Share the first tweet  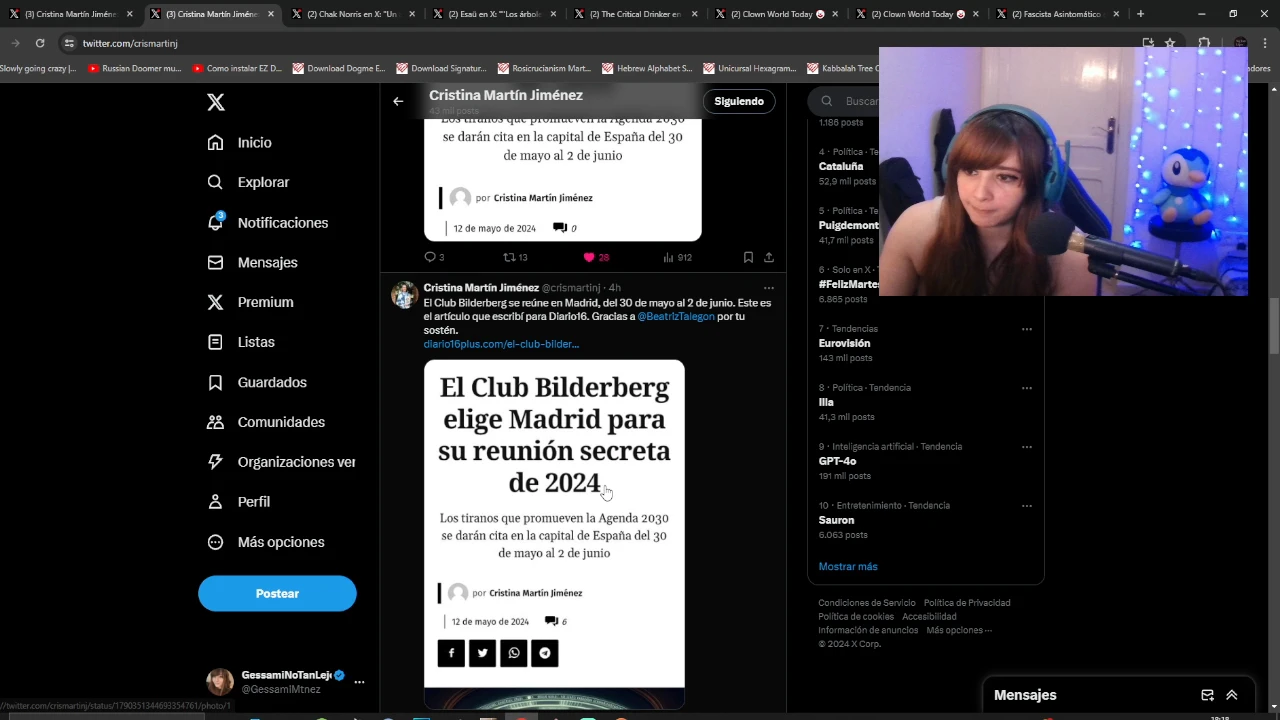(769, 257)
